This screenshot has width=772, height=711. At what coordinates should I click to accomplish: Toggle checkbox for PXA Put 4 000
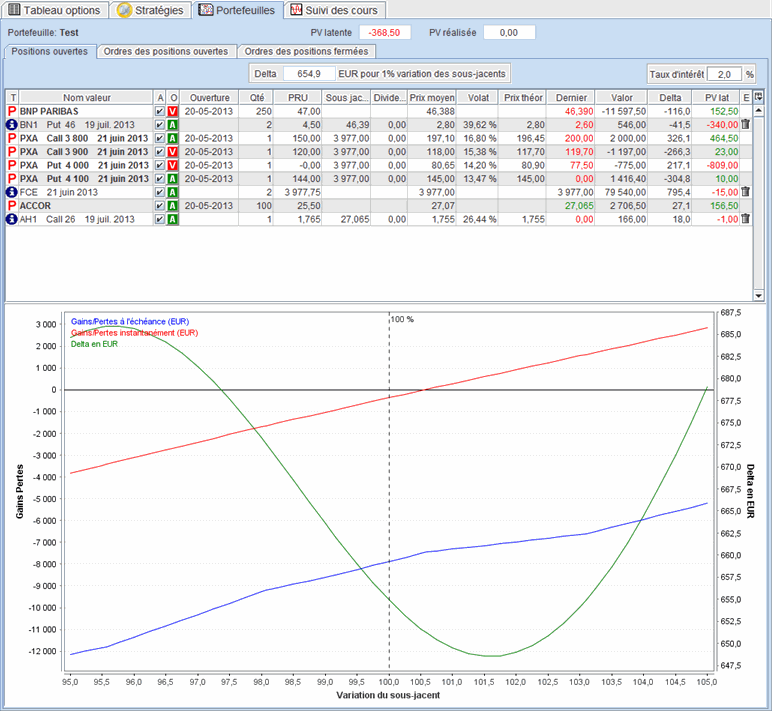[x=160, y=165]
